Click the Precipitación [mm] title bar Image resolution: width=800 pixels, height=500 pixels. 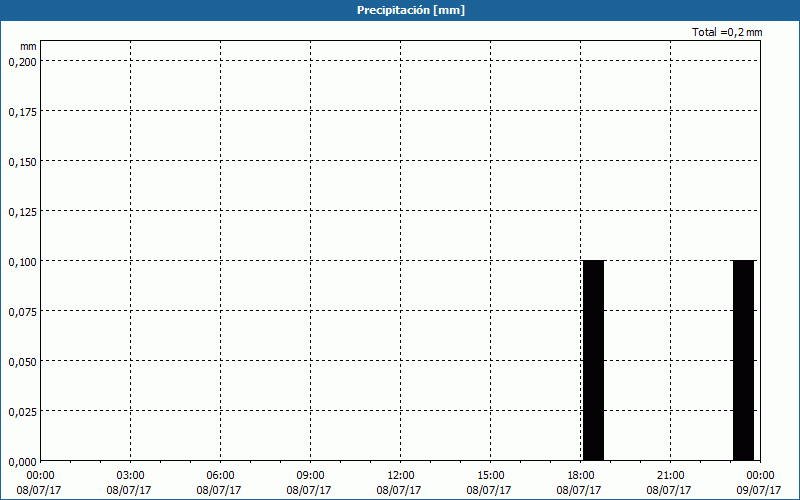point(400,10)
